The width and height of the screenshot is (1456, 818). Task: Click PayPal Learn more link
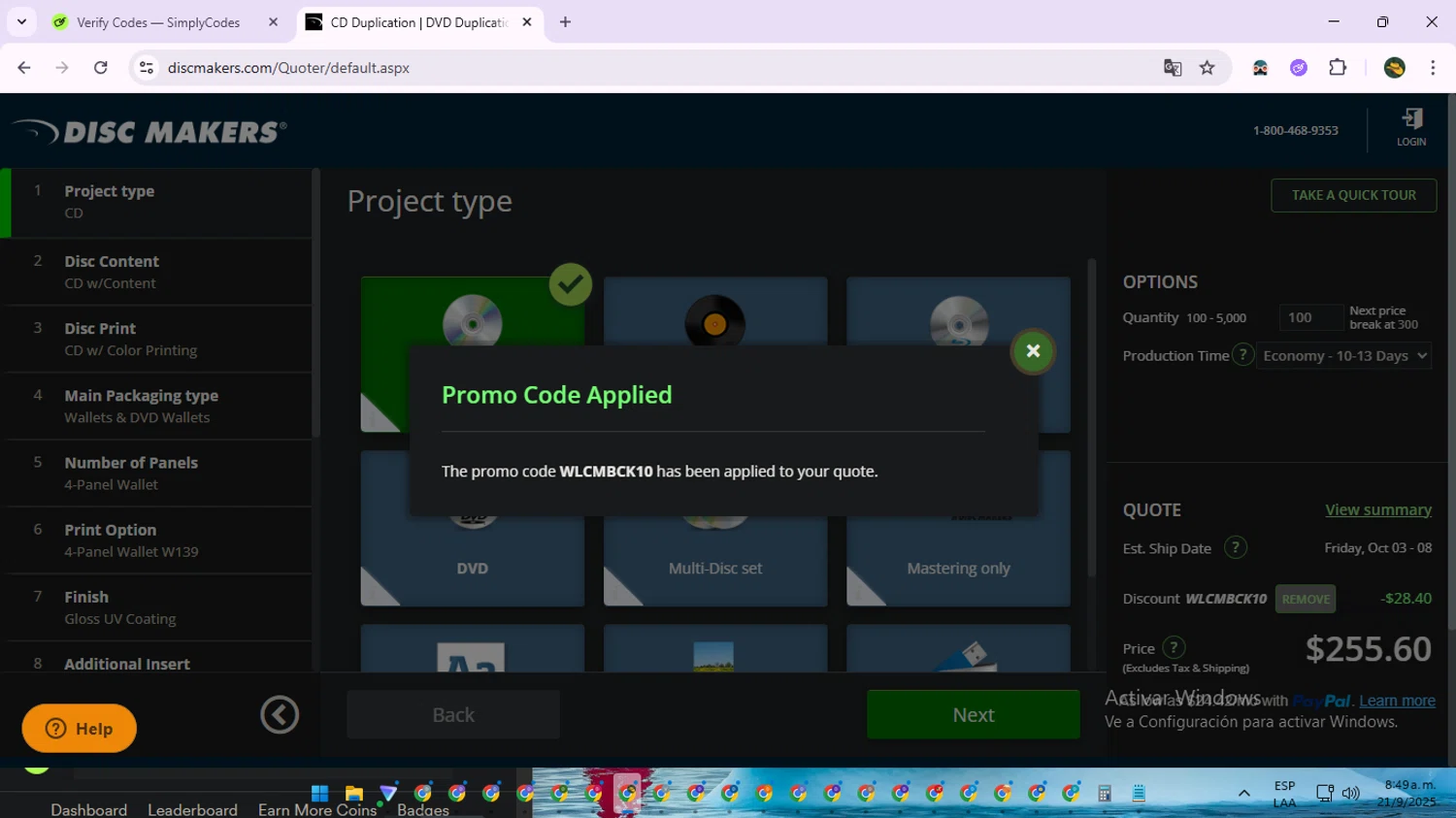coord(1397,701)
